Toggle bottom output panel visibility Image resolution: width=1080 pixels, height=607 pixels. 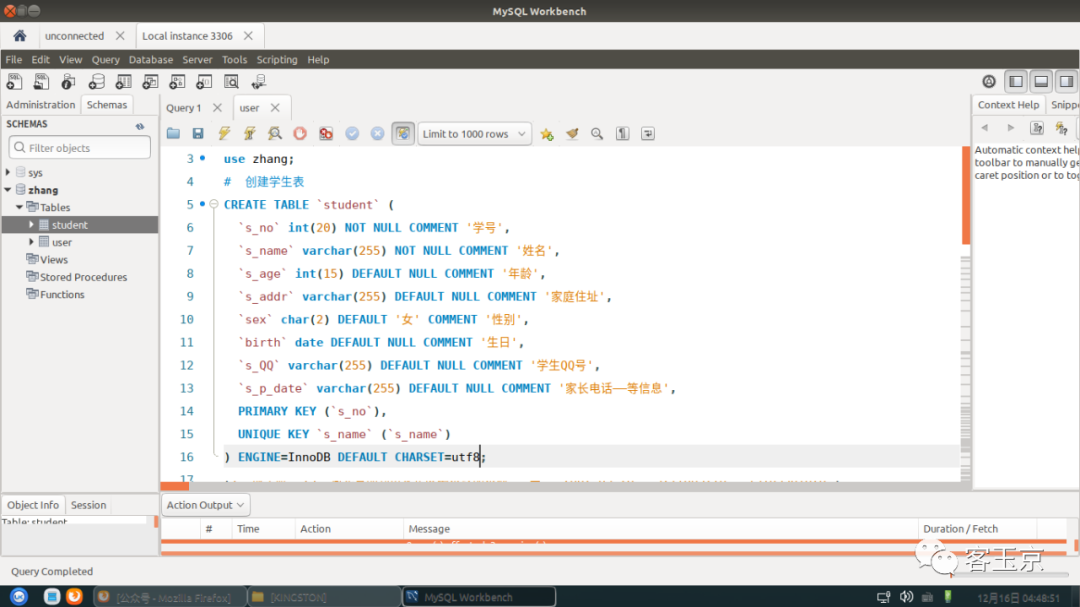tap(1041, 81)
